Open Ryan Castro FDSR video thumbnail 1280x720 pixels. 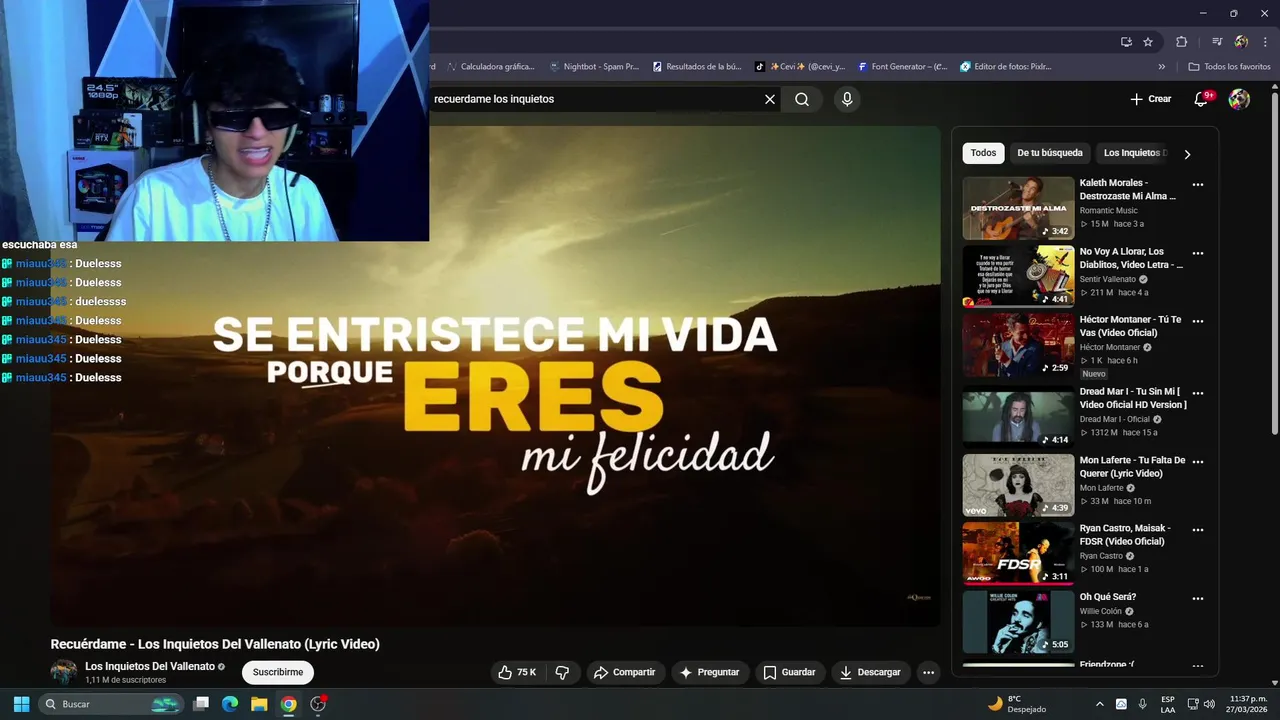point(1018,553)
